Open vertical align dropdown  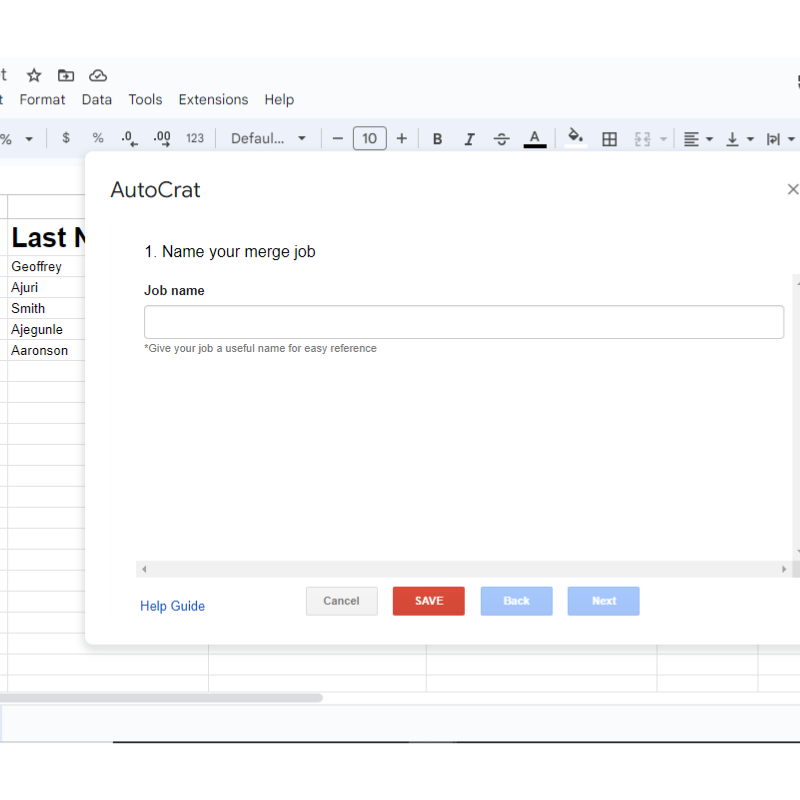coord(739,139)
